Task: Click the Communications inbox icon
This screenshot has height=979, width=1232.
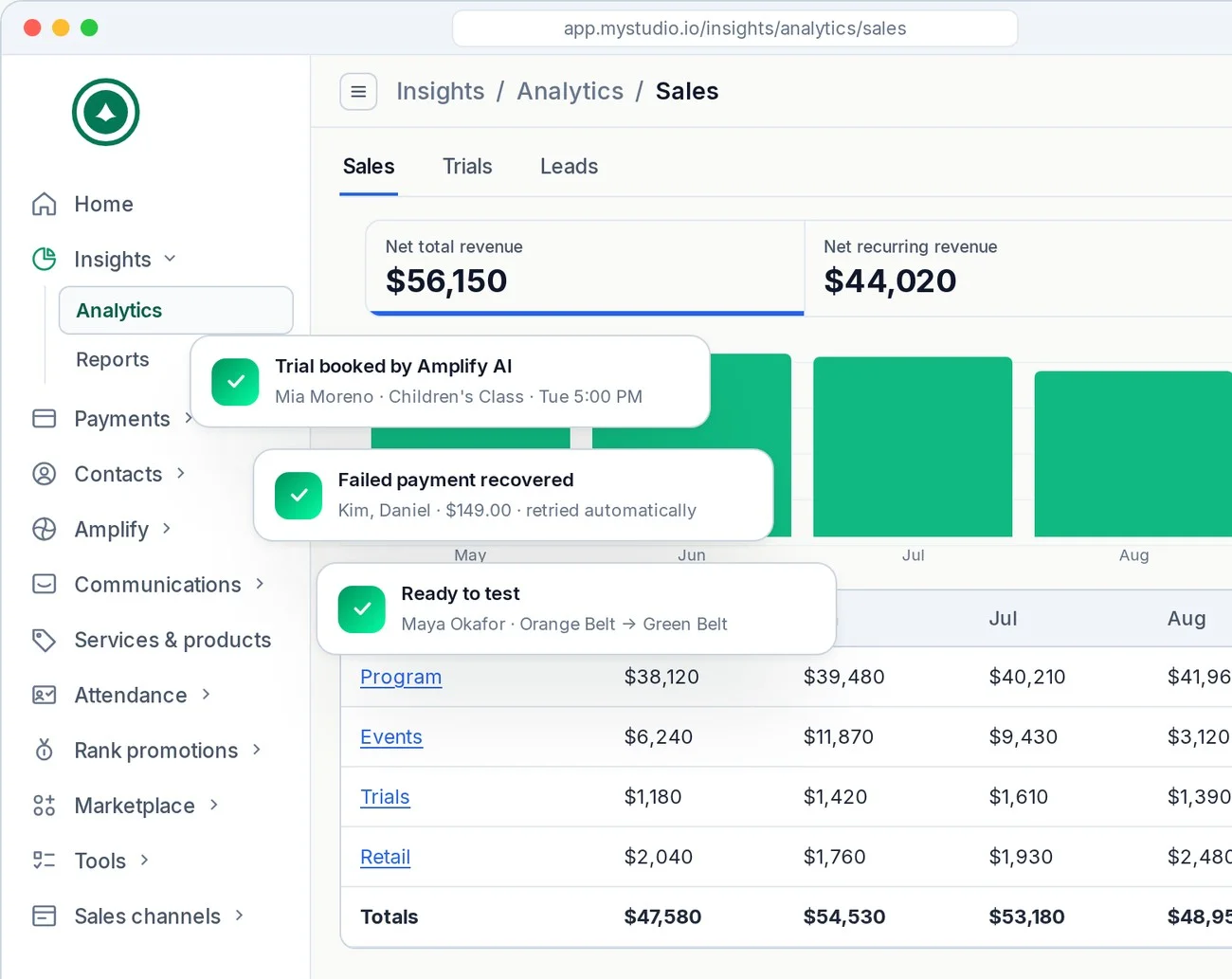Action: (45, 584)
